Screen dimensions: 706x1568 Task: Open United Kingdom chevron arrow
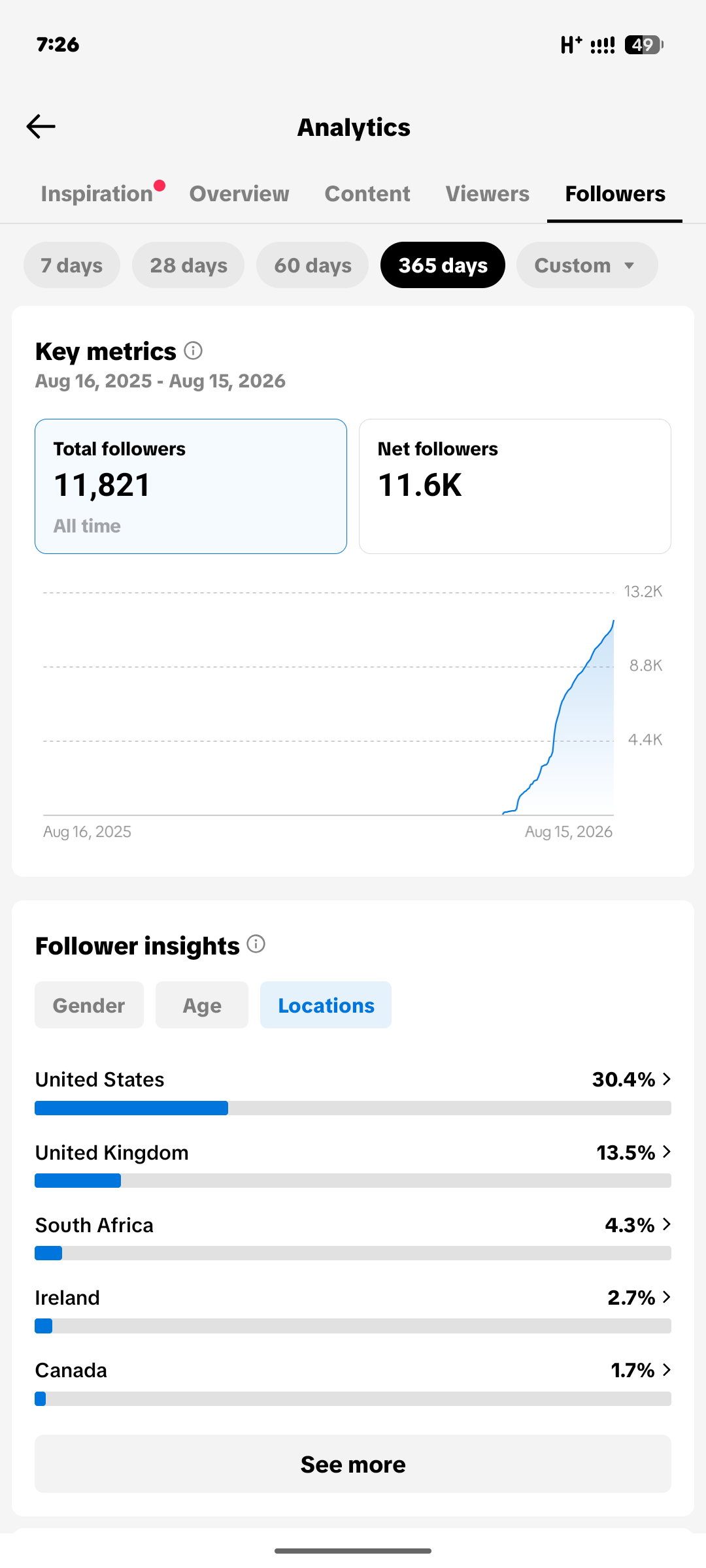click(666, 1152)
